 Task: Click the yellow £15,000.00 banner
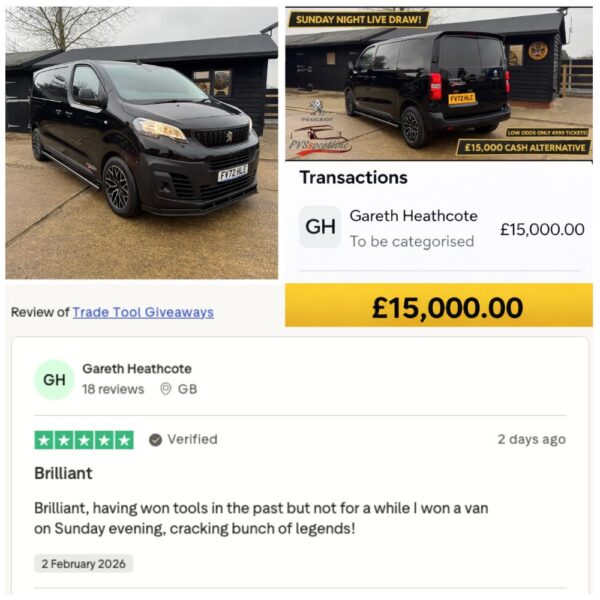[x=438, y=307]
